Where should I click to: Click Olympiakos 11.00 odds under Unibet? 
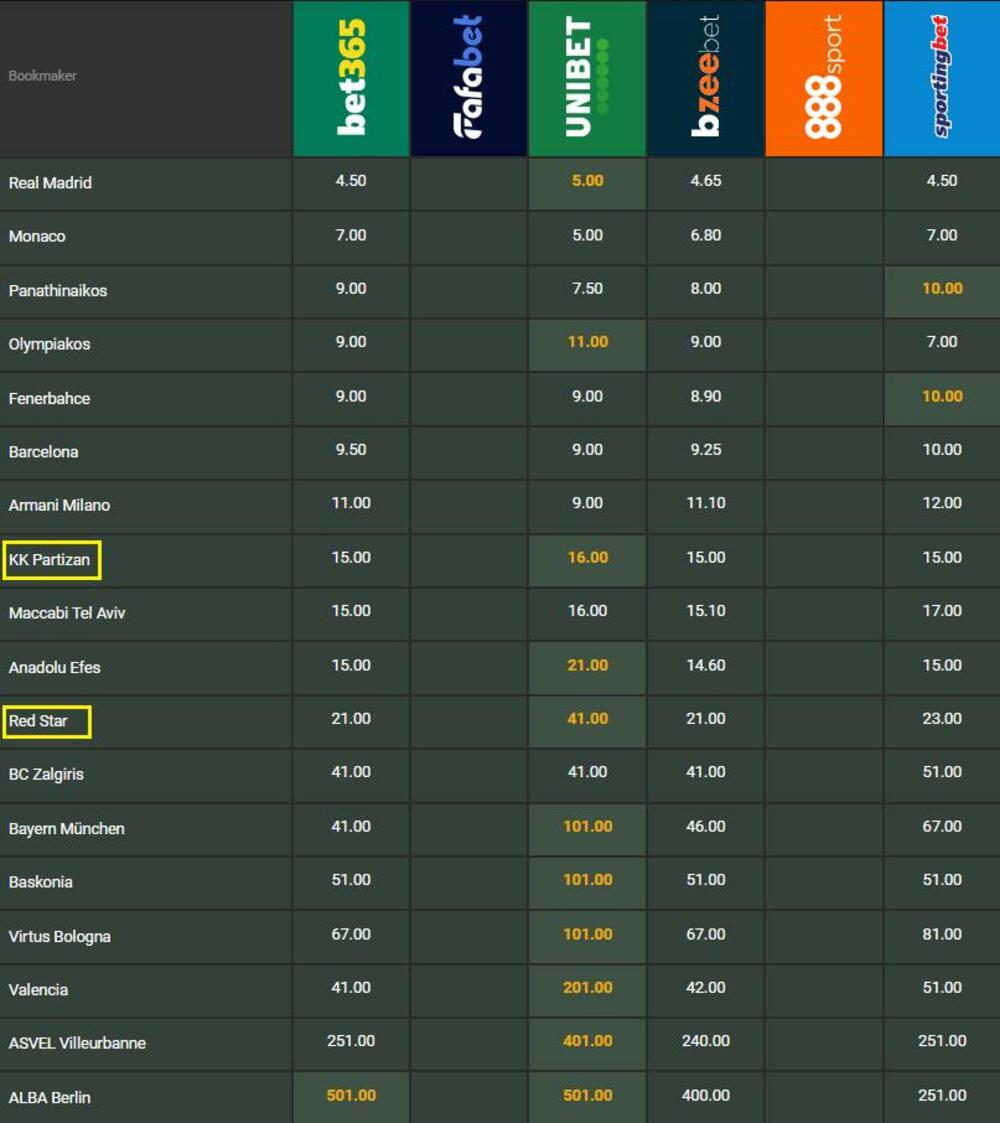[x=587, y=342]
